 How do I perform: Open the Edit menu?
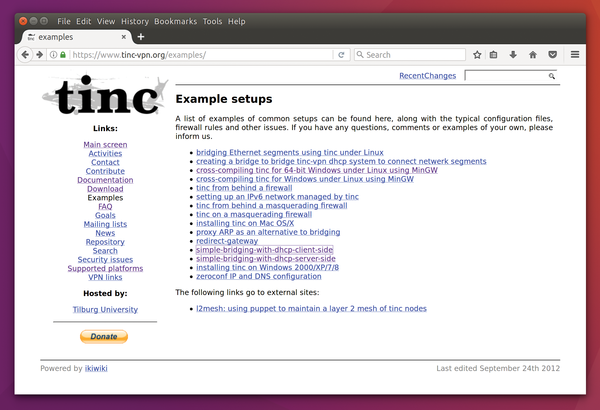(83, 21)
